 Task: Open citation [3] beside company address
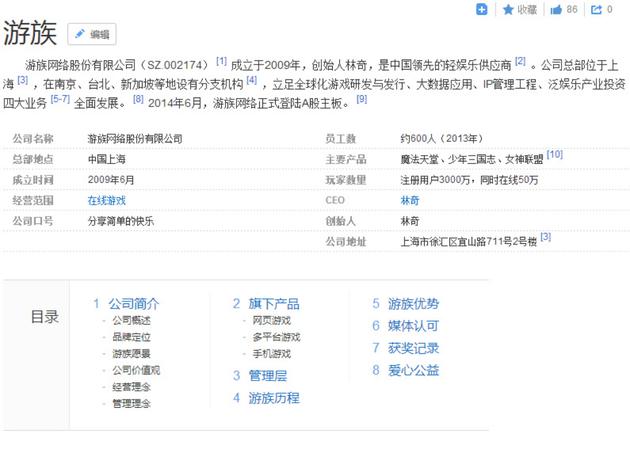(546, 237)
